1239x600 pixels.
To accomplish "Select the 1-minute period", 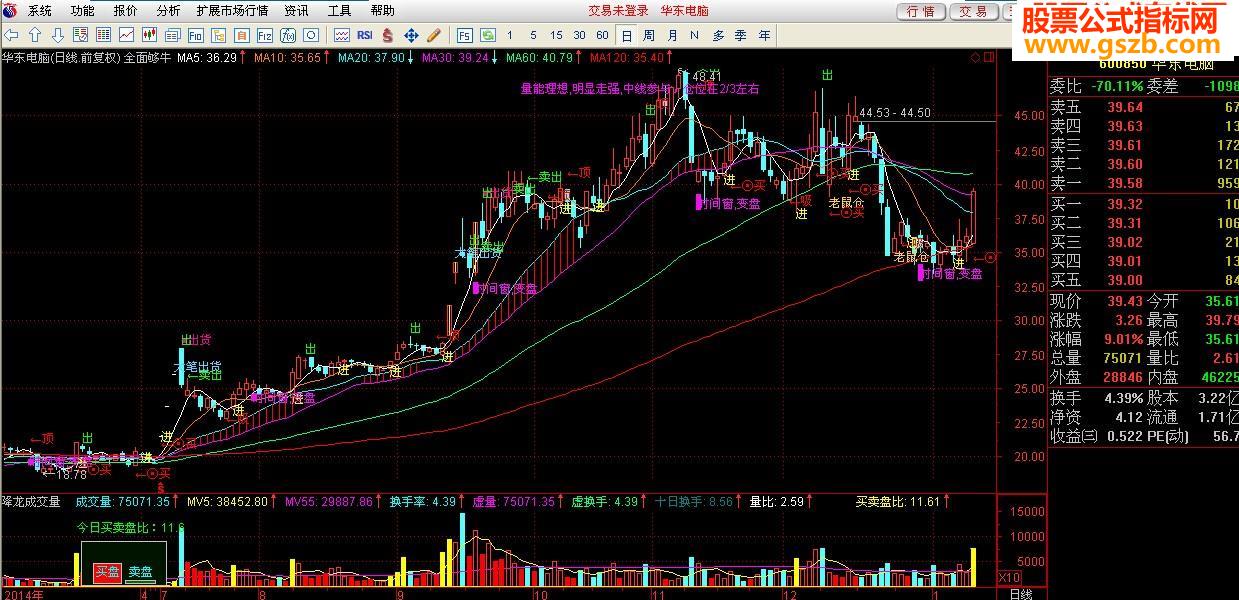I will 510,35.
